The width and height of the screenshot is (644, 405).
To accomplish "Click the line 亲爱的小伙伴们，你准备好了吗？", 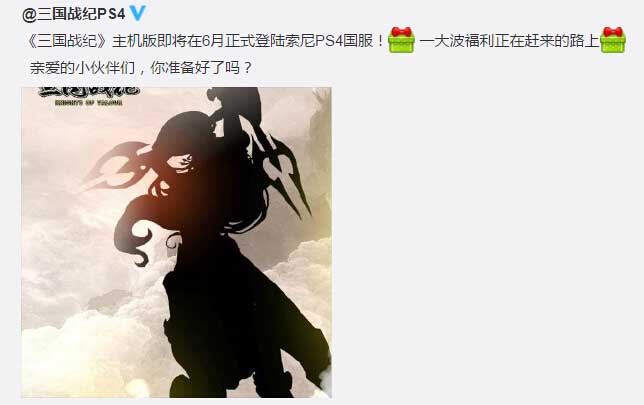I will tap(140, 68).
